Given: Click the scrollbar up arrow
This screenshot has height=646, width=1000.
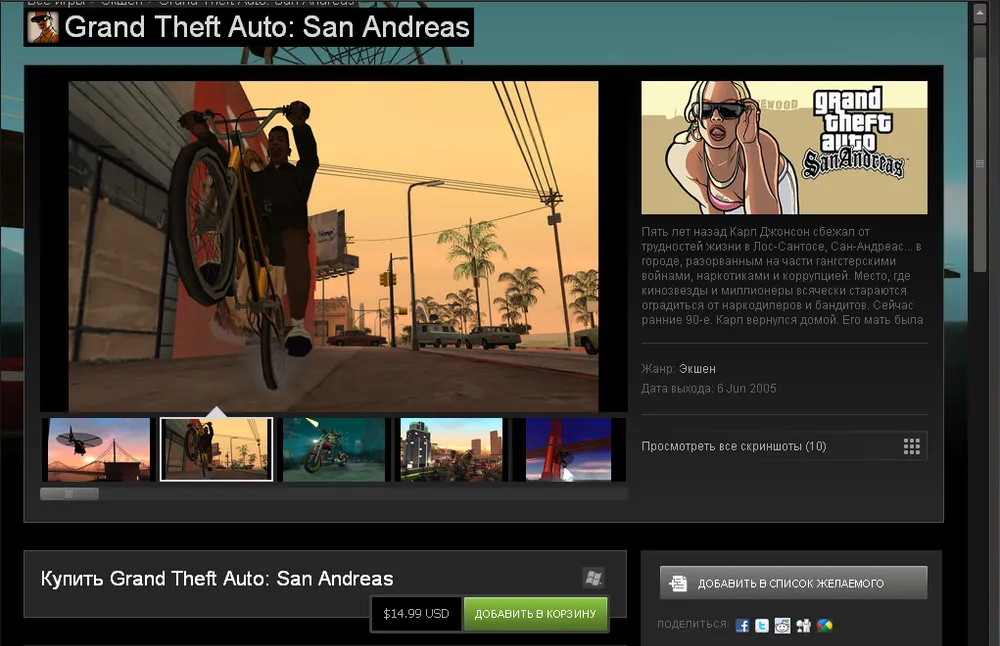Looking at the screenshot, I should 980,13.
